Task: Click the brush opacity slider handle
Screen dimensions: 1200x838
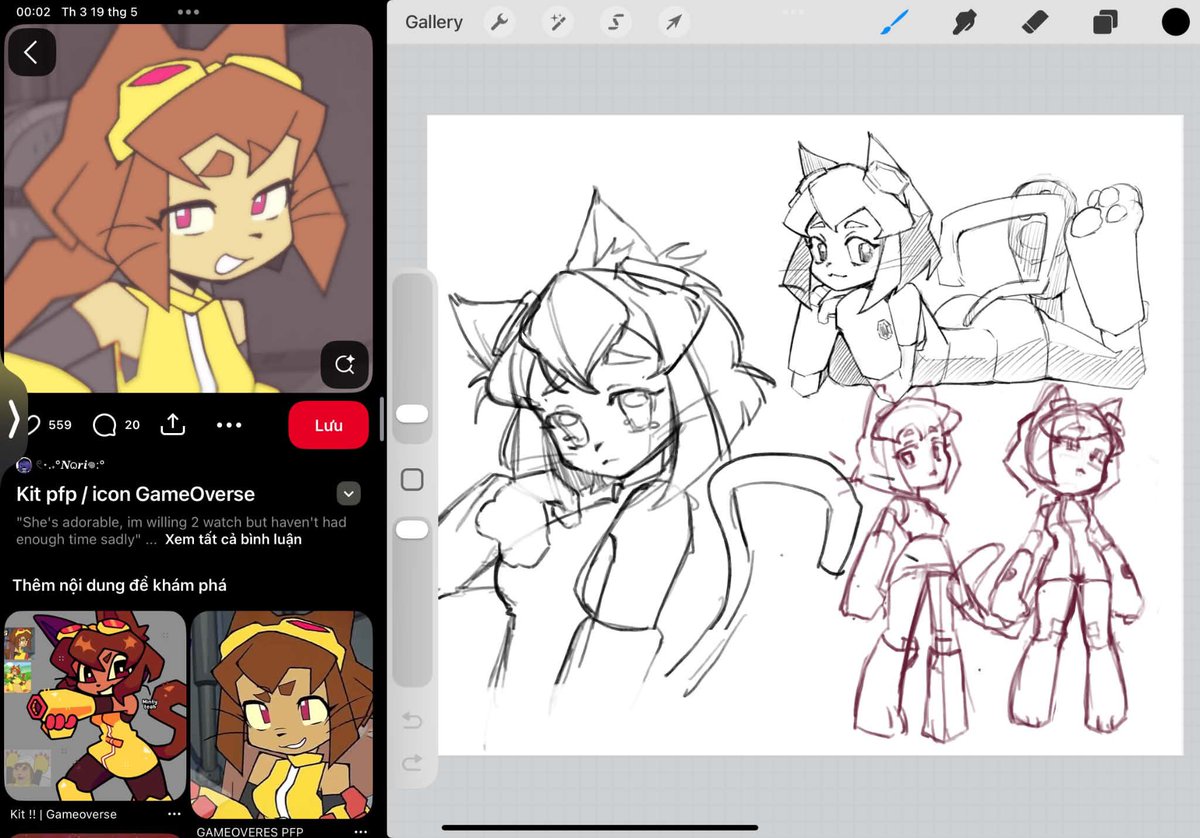Action: [x=412, y=529]
